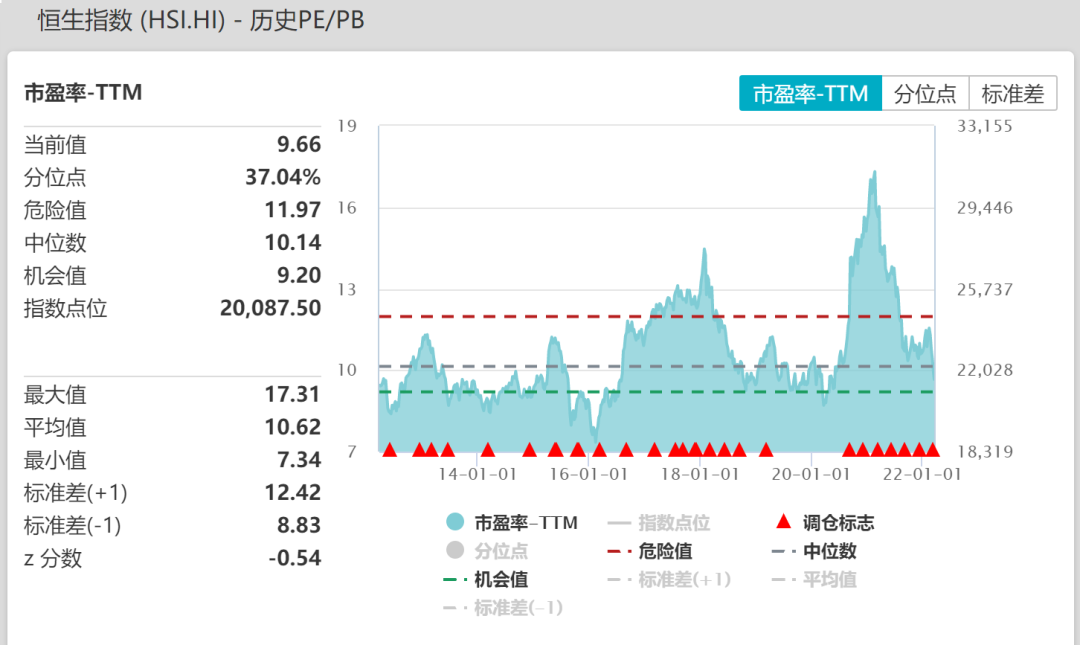Switch to the 分位点 tab
This screenshot has width=1080, height=645.
click(925, 93)
